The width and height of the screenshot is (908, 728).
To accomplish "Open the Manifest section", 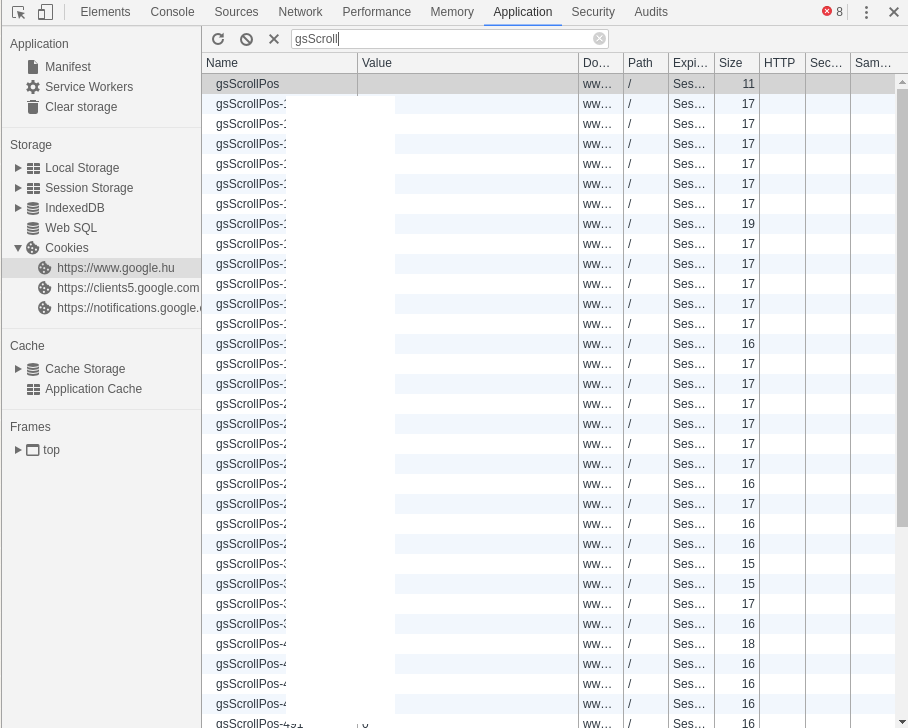I will 67,67.
